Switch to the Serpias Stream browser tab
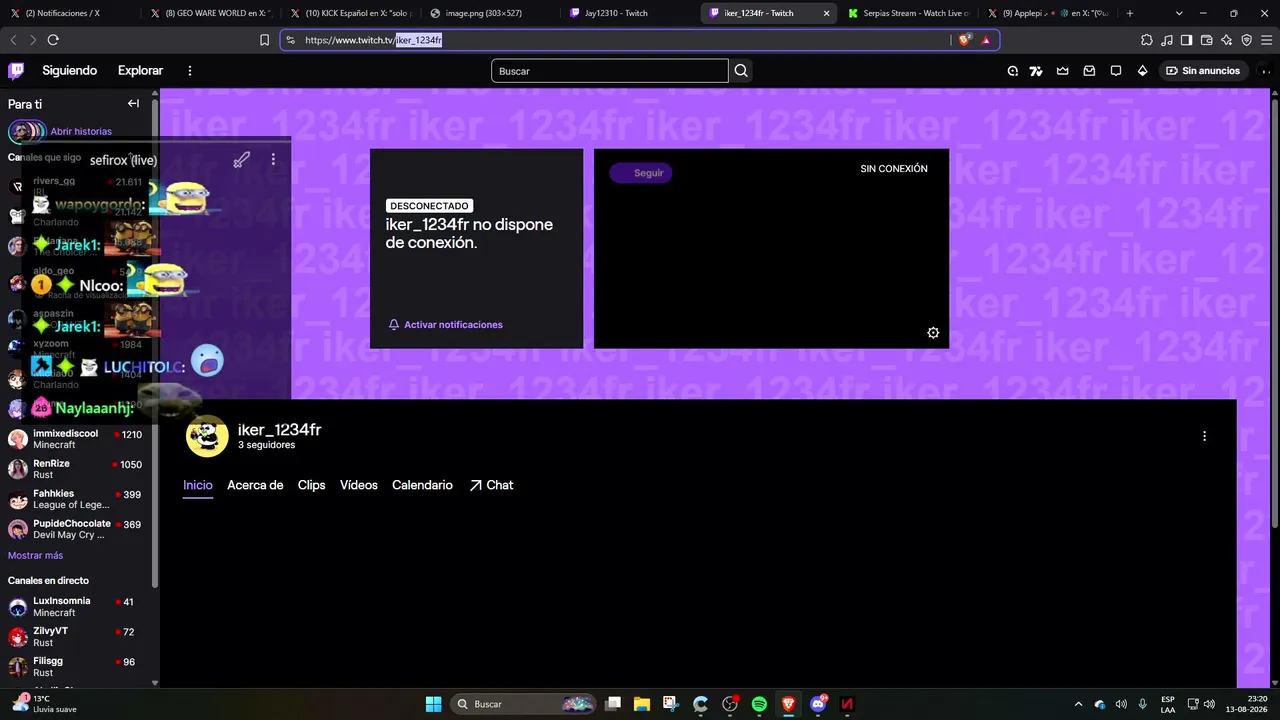Image resolution: width=1280 pixels, height=720 pixels. click(x=908, y=13)
